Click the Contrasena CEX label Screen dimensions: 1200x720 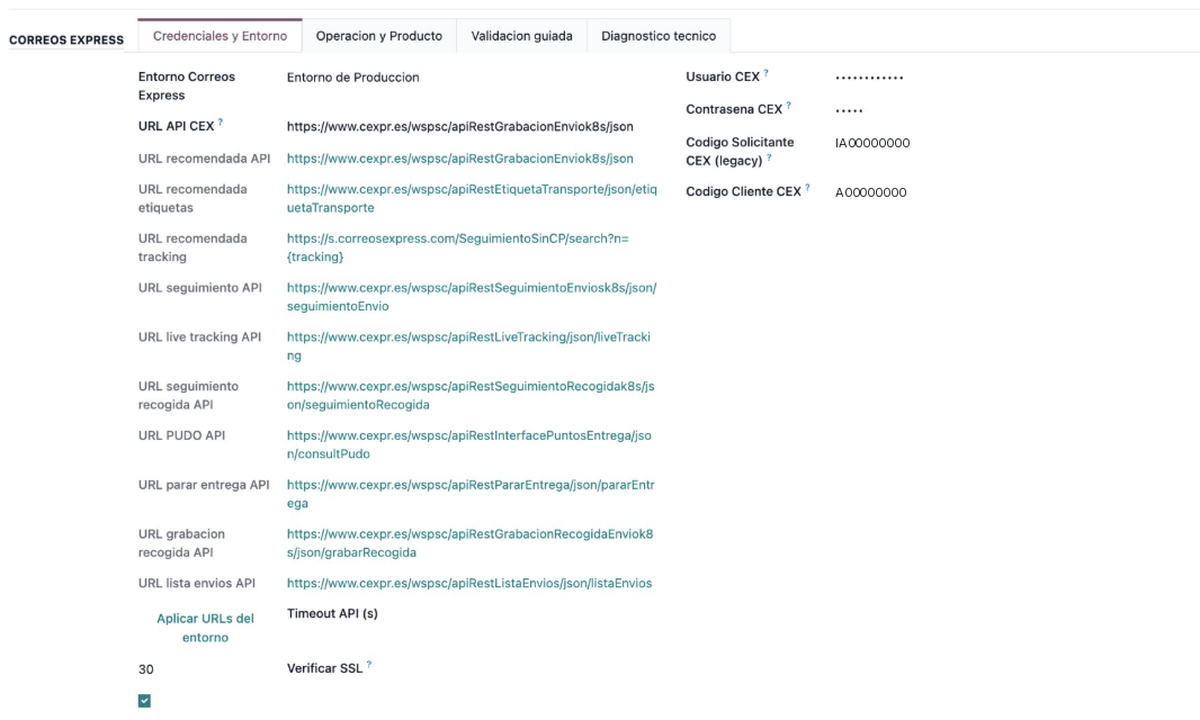click(x=734, y=109)
